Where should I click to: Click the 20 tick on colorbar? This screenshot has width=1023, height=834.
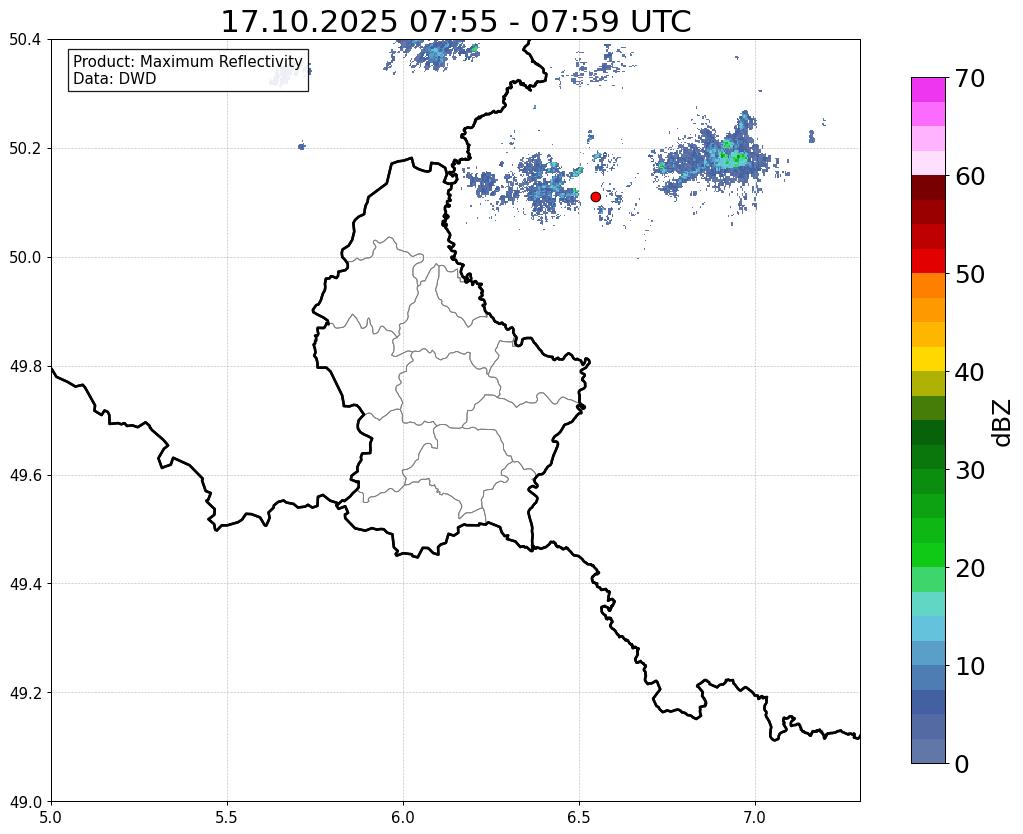(x=970, y=568)
